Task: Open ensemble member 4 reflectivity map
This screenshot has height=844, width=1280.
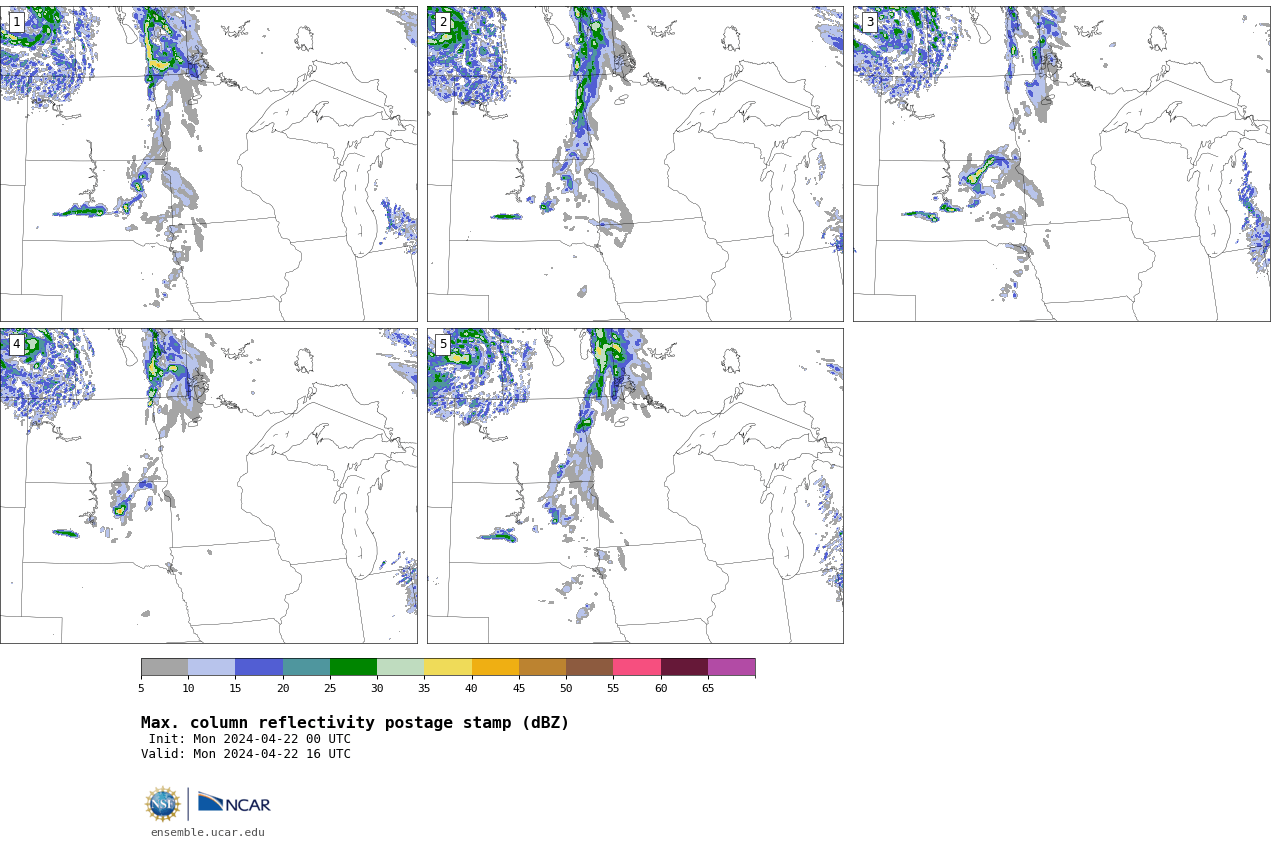Action: coord(208,486)
